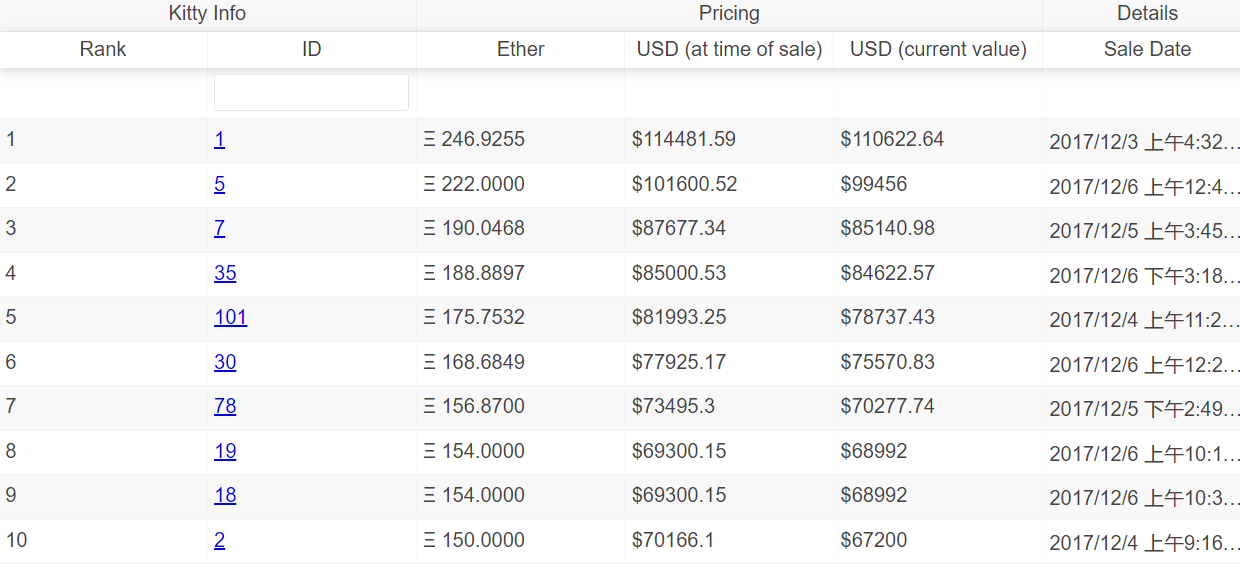The height and width of the screenshot is (564, 1240).
Task: Sort by the Ether column header
Action: [x=520, y=49]
